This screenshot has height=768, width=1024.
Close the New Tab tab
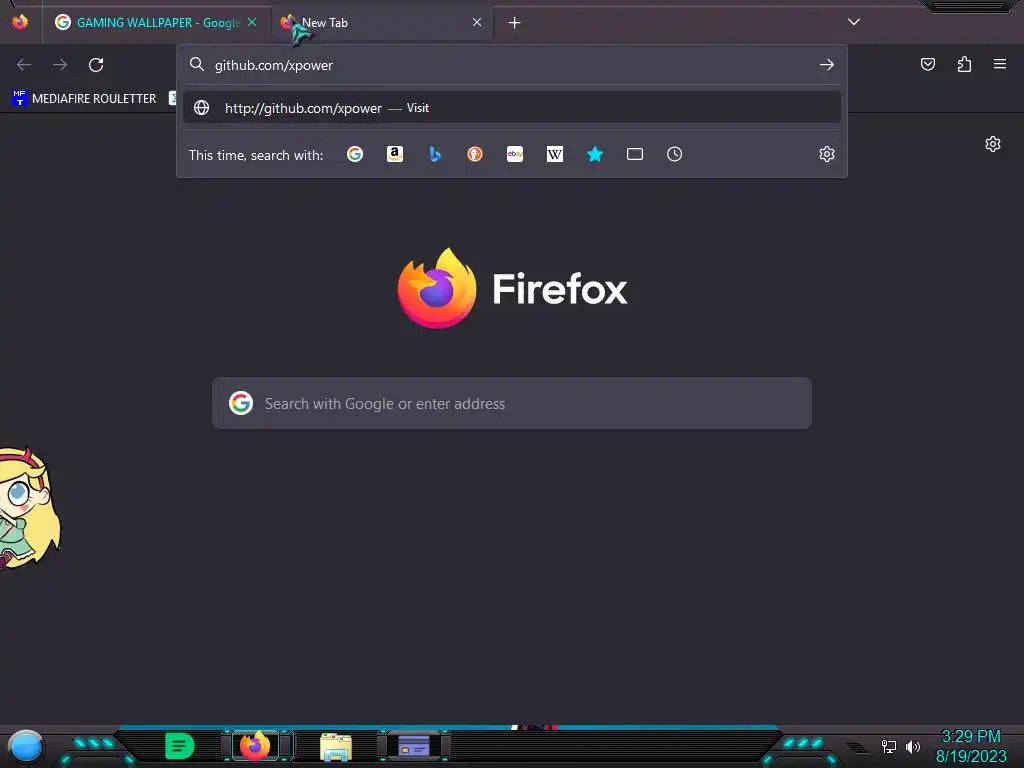coord(477,22)
